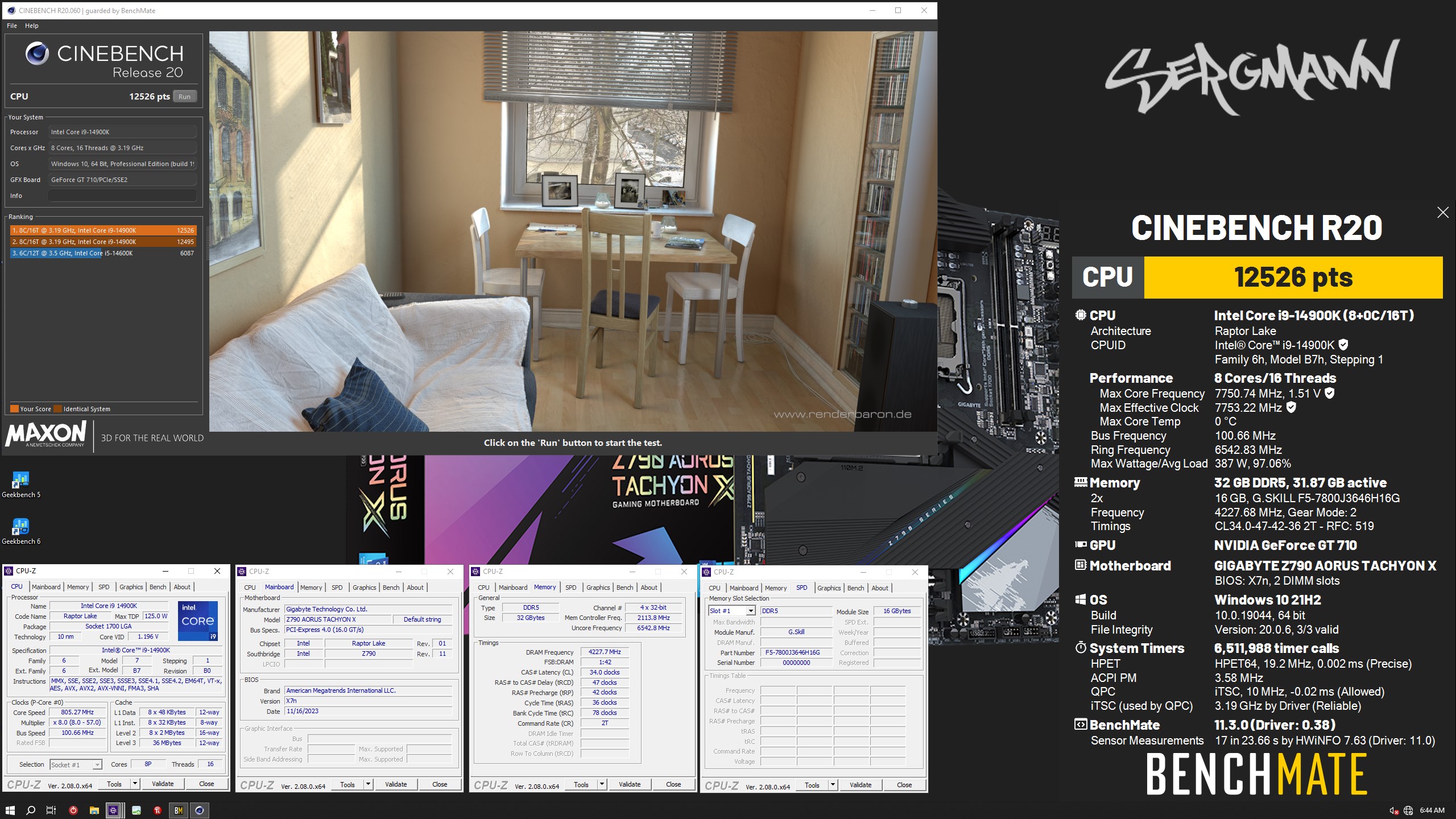Click the BIOS Date 11/16/2023 field

369,712
